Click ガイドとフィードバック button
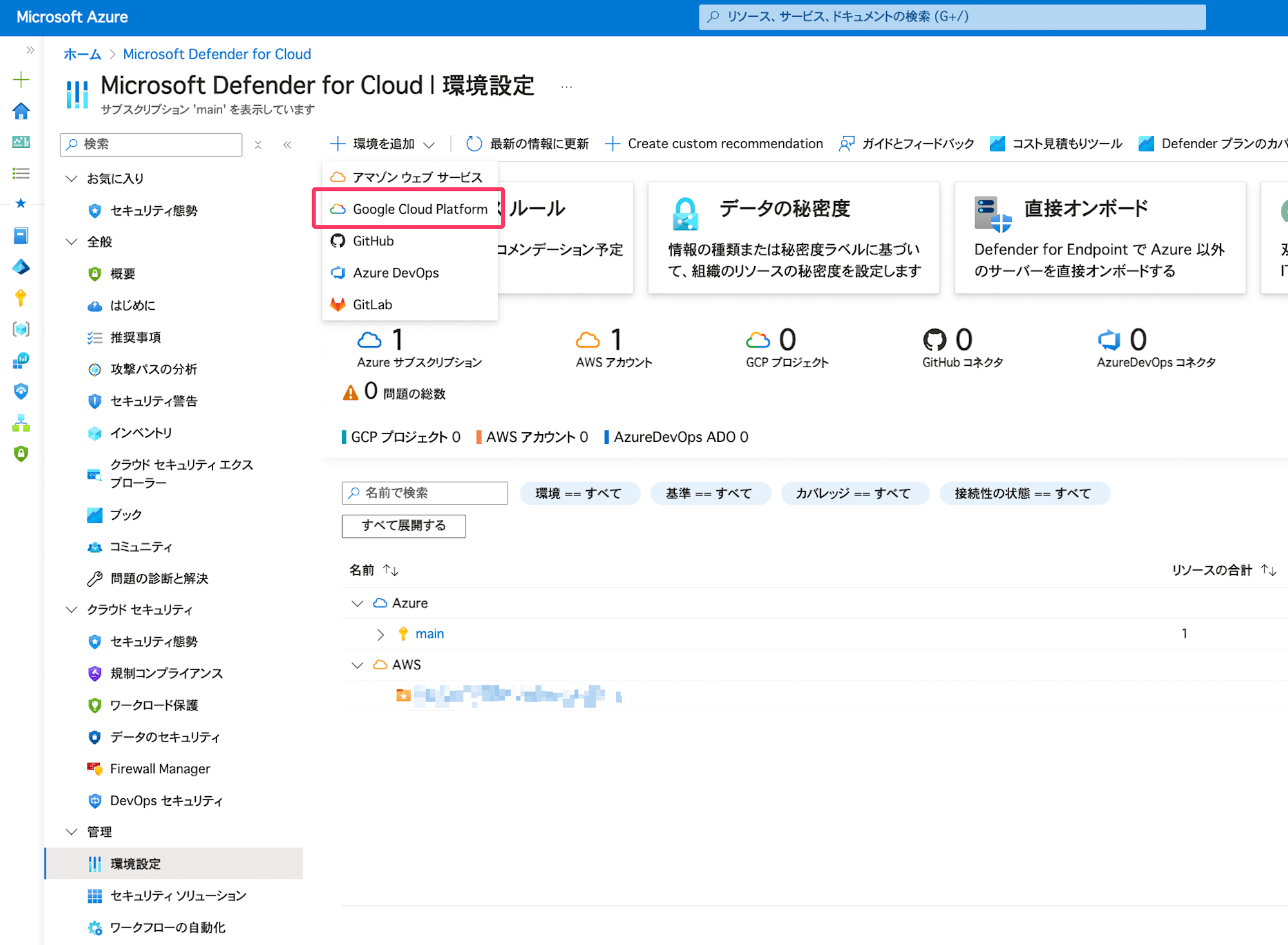The image size is (1288, 945). pos(906,144)
